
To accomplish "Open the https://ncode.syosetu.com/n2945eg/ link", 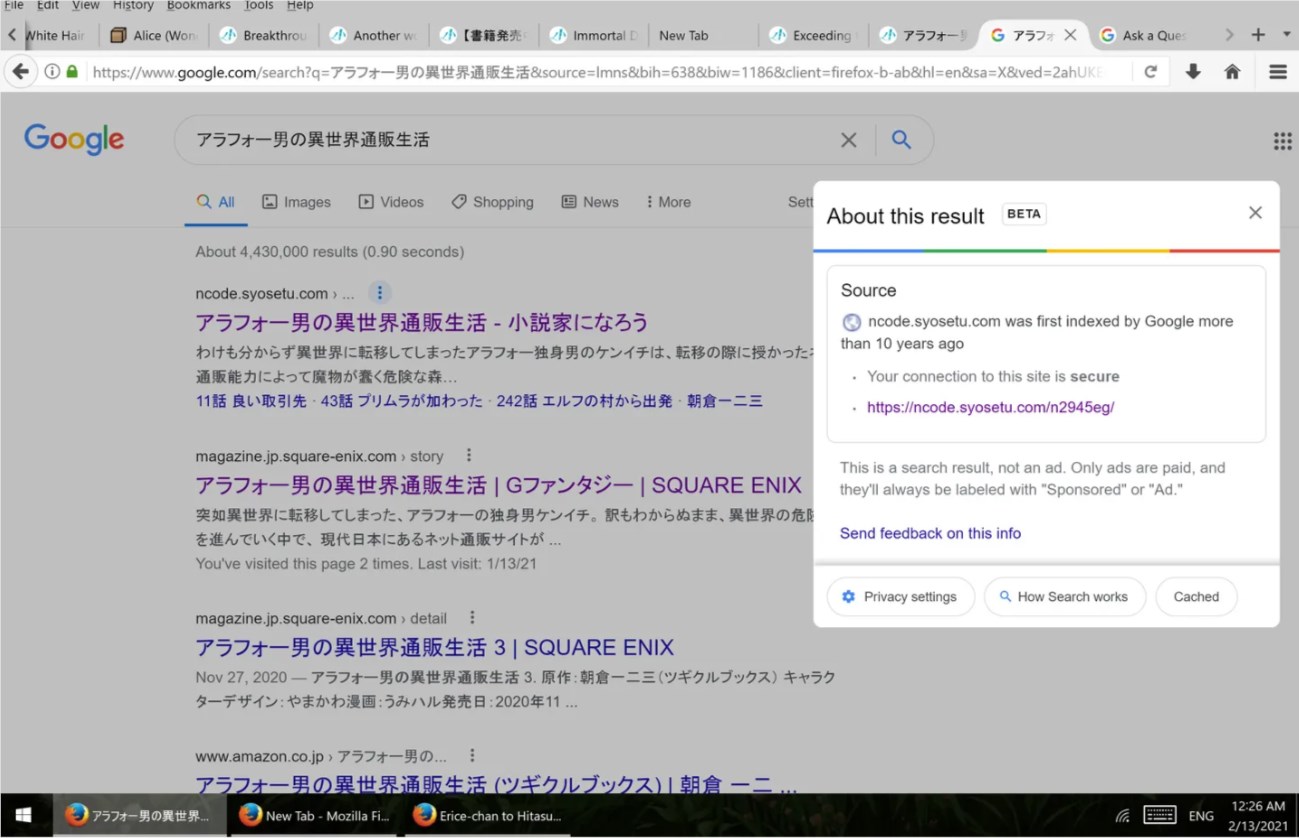I will tap(990, 408).
